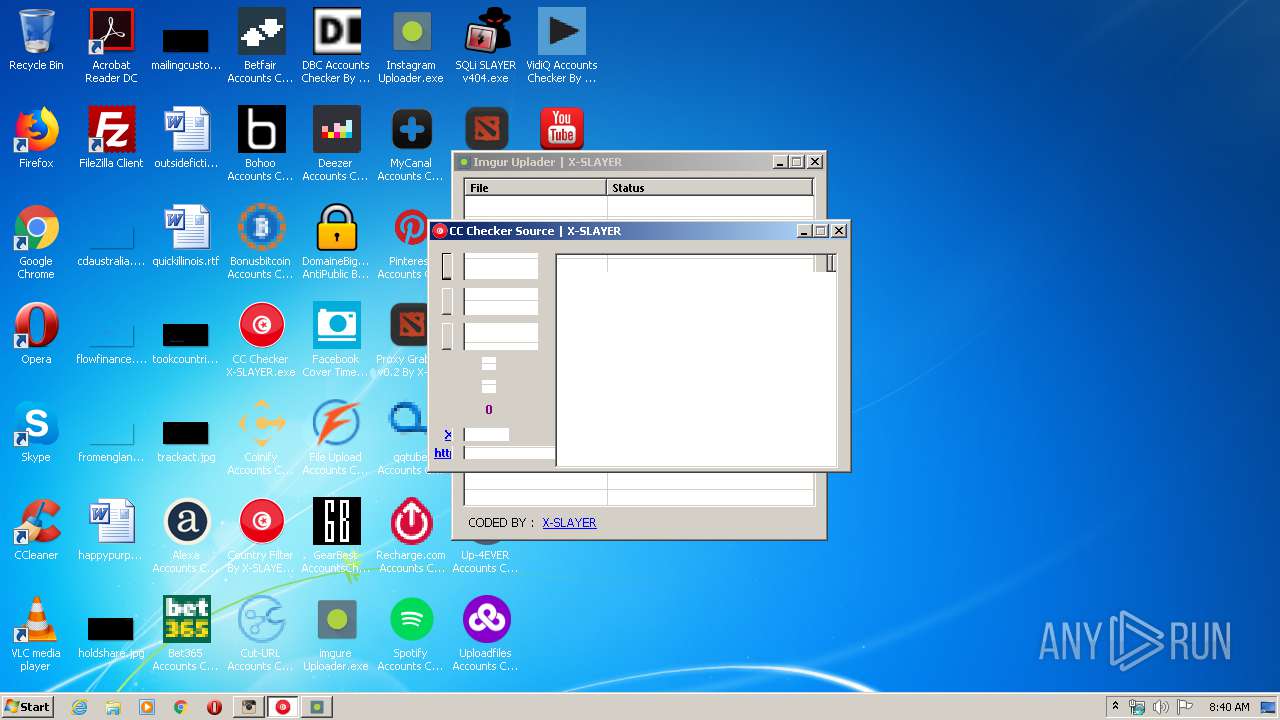Select holdshare.jpg file icon
This screenshot has height=720, width=1280.
[x=111, y=638]
